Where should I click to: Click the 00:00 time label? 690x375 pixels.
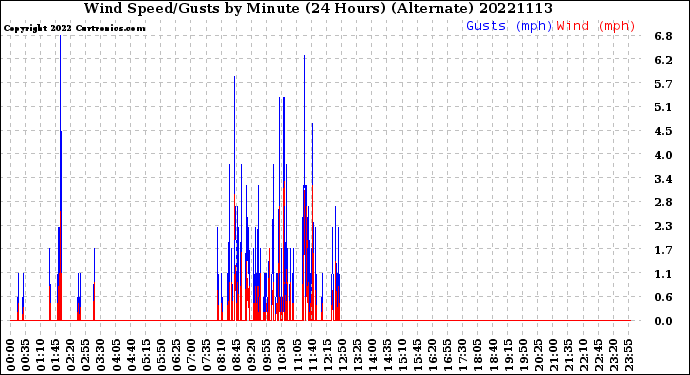tap(11, 355)
